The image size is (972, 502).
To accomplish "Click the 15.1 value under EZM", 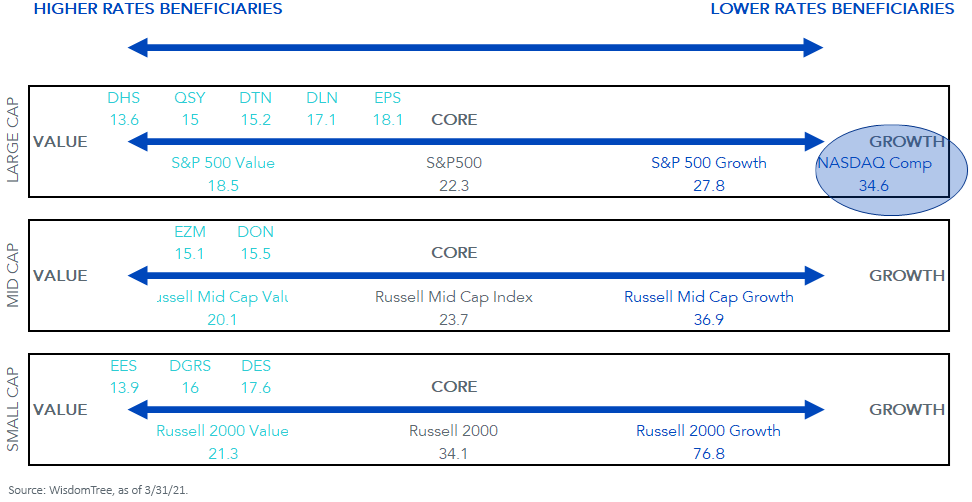I will [x=189, y=253].
